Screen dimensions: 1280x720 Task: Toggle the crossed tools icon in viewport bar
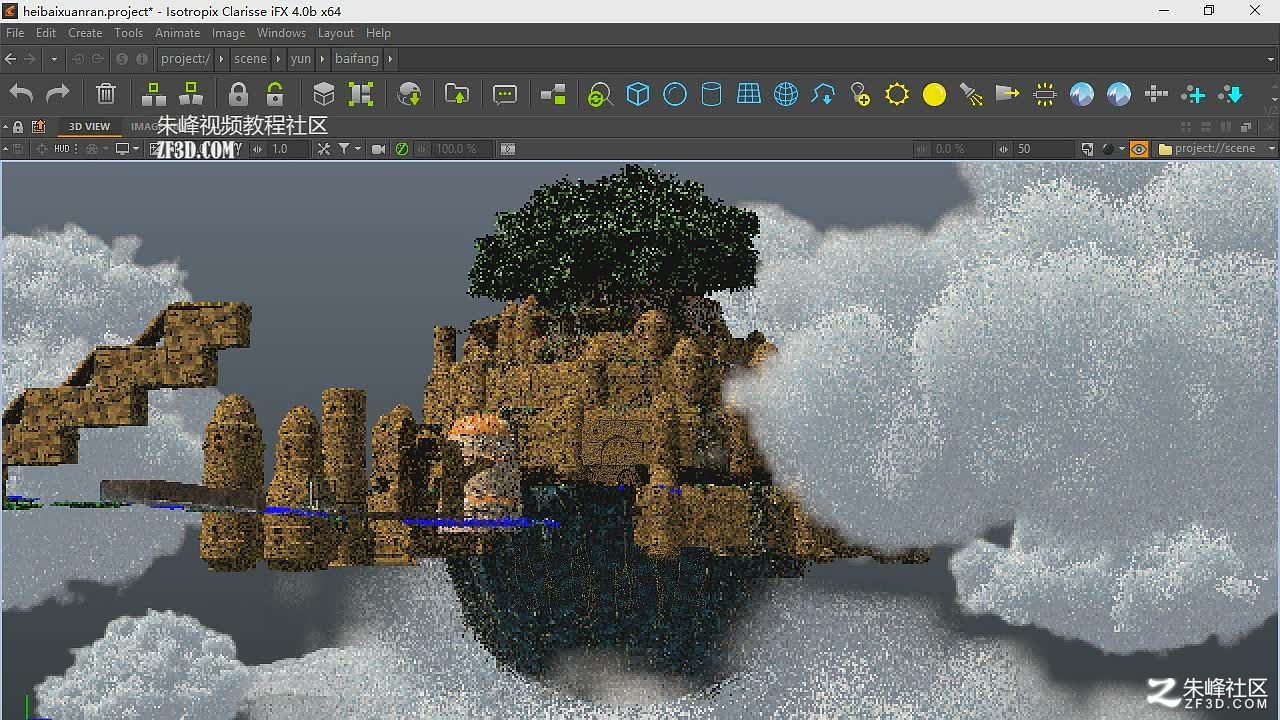(x=323, y=149)
